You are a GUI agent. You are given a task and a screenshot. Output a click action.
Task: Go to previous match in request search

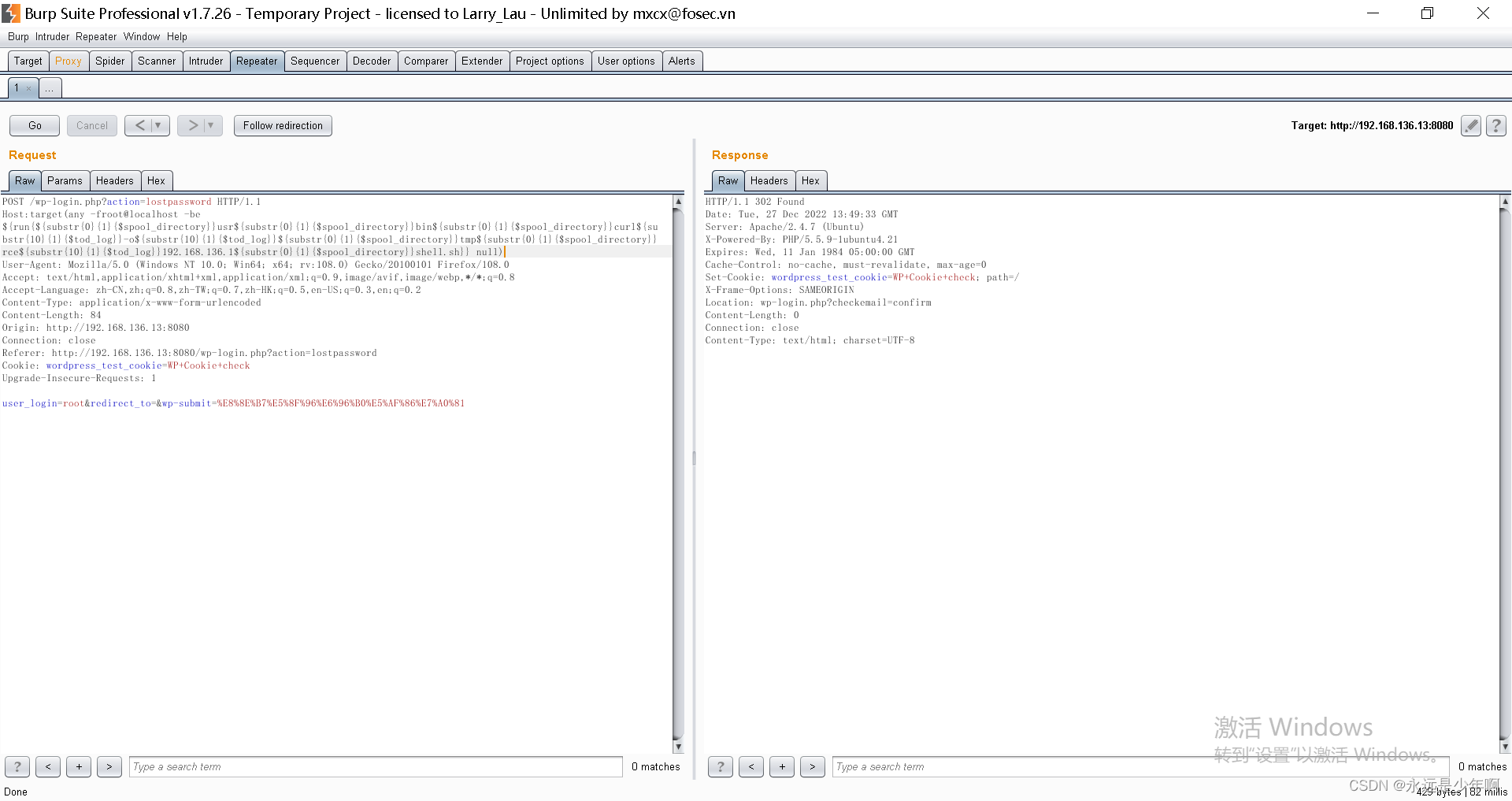coord(48,766)
